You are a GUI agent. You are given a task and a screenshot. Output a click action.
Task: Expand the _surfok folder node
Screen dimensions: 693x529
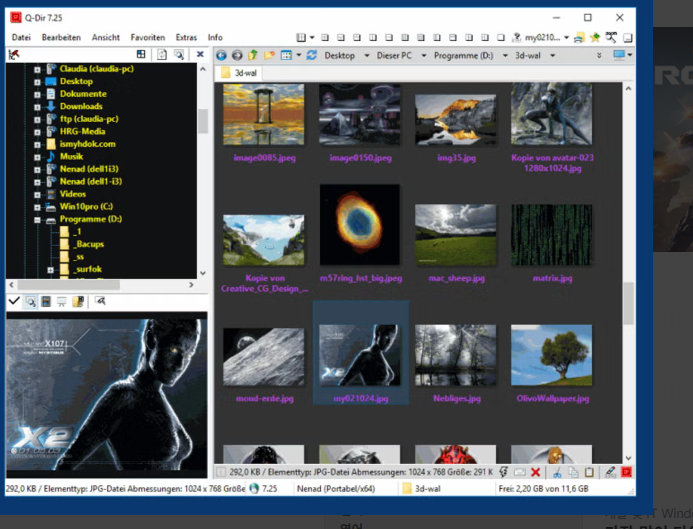(x=50, y=270)
